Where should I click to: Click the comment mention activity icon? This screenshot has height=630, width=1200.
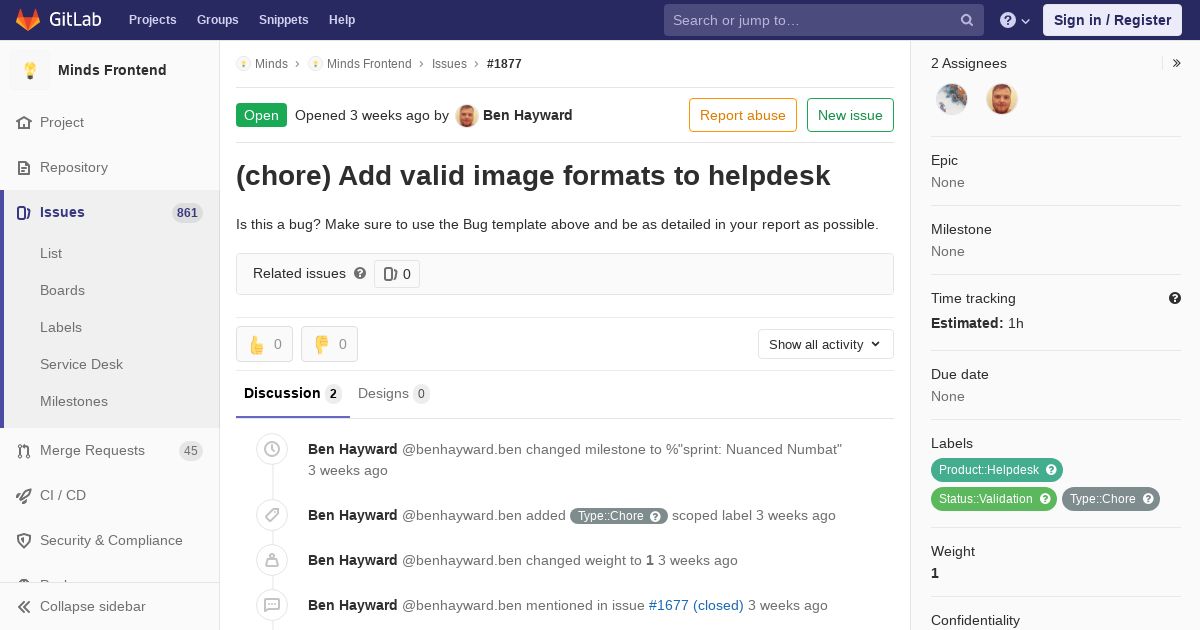(x=272, y=605)
